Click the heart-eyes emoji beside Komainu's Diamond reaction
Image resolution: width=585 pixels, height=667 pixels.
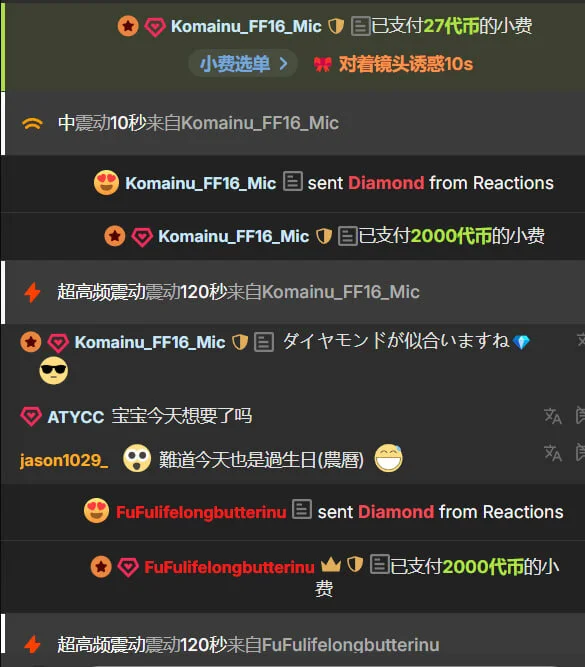tap(106, 182)
